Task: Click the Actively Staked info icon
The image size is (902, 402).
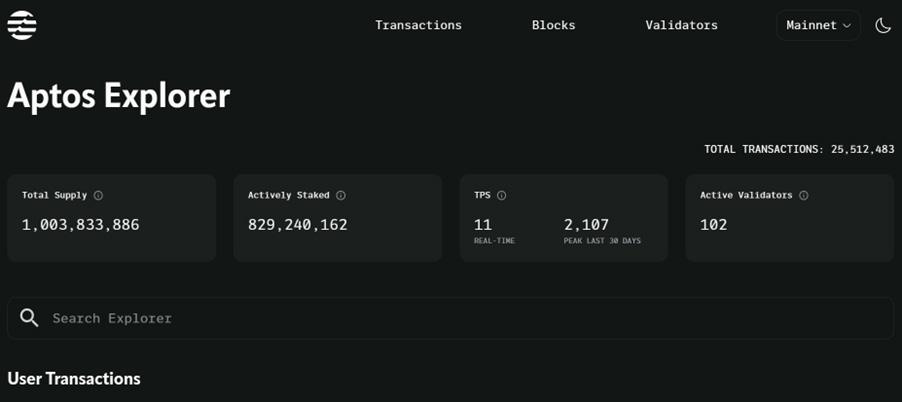Action: [341, 196]
